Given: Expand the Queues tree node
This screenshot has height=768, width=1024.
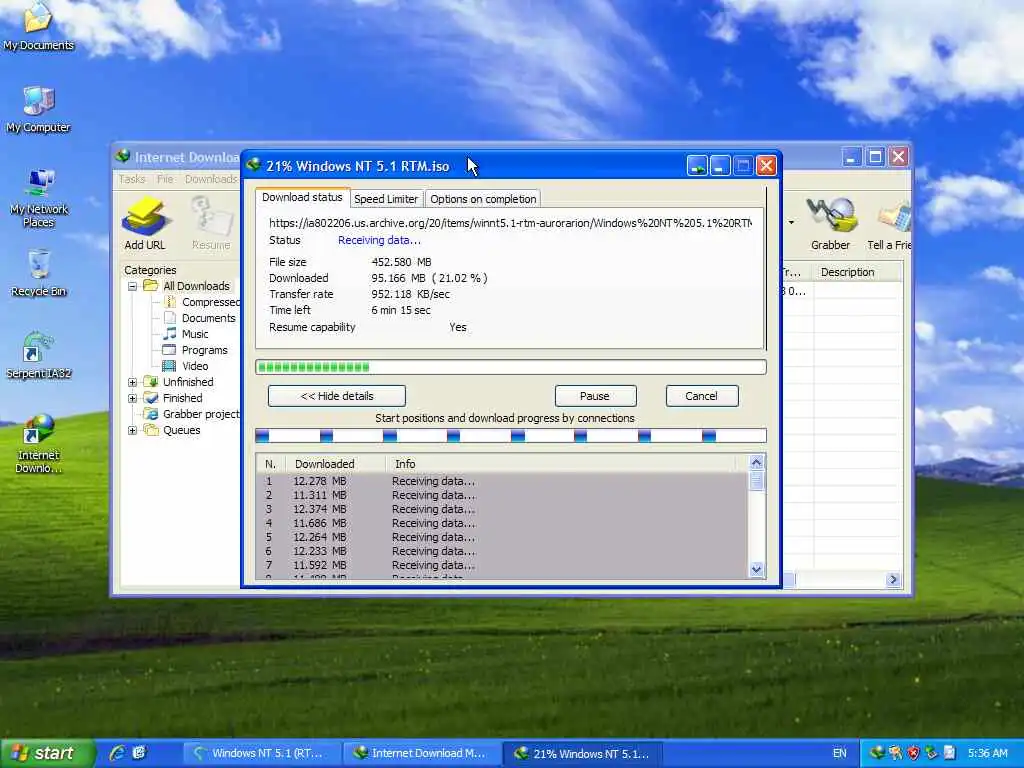Looking at the screenshot, I should (x=133, y=430).
